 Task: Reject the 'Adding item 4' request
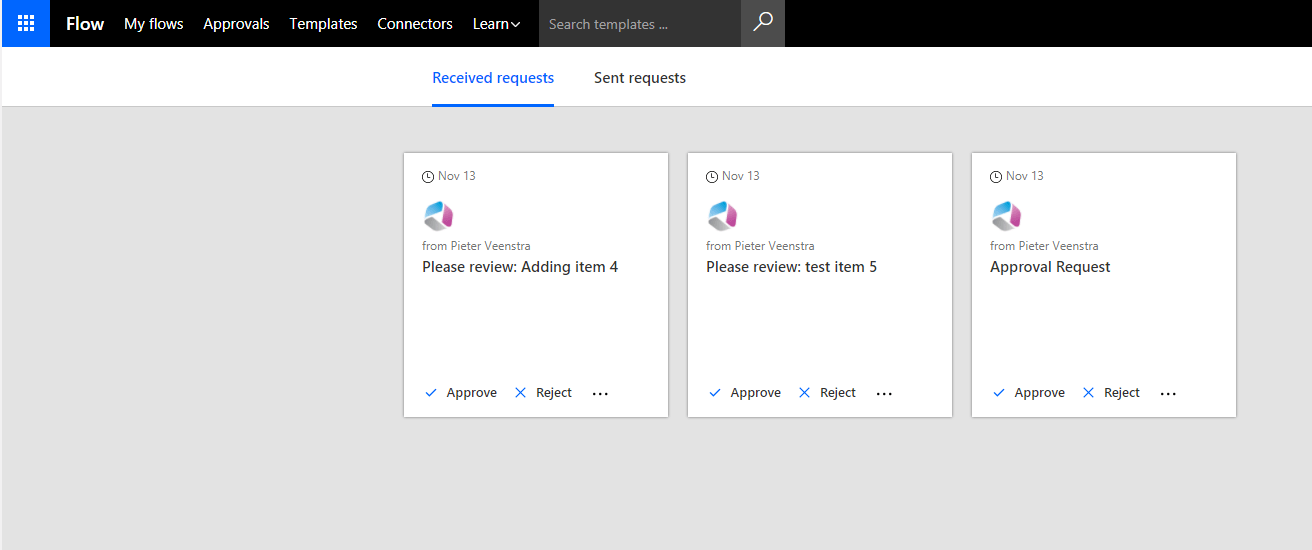click(x=543, y=393)
